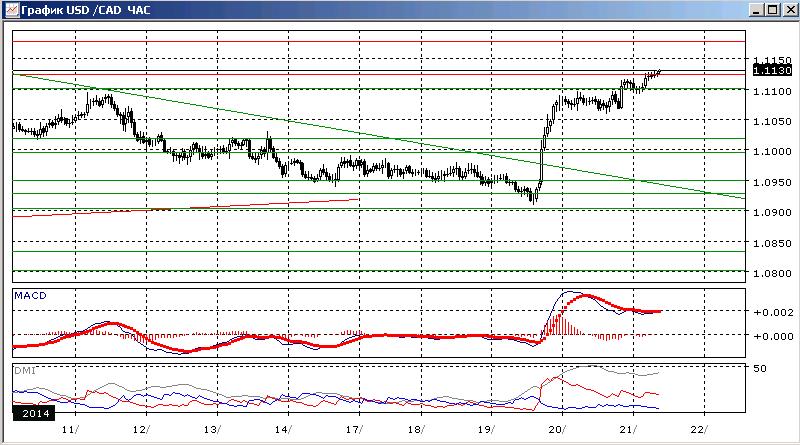
Task: Click the current price label 1.1130
Action: coord(772,70)
